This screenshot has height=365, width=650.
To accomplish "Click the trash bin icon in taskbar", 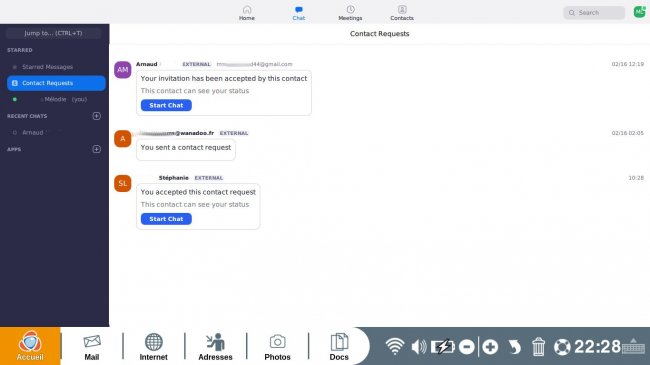I will 538,347.
